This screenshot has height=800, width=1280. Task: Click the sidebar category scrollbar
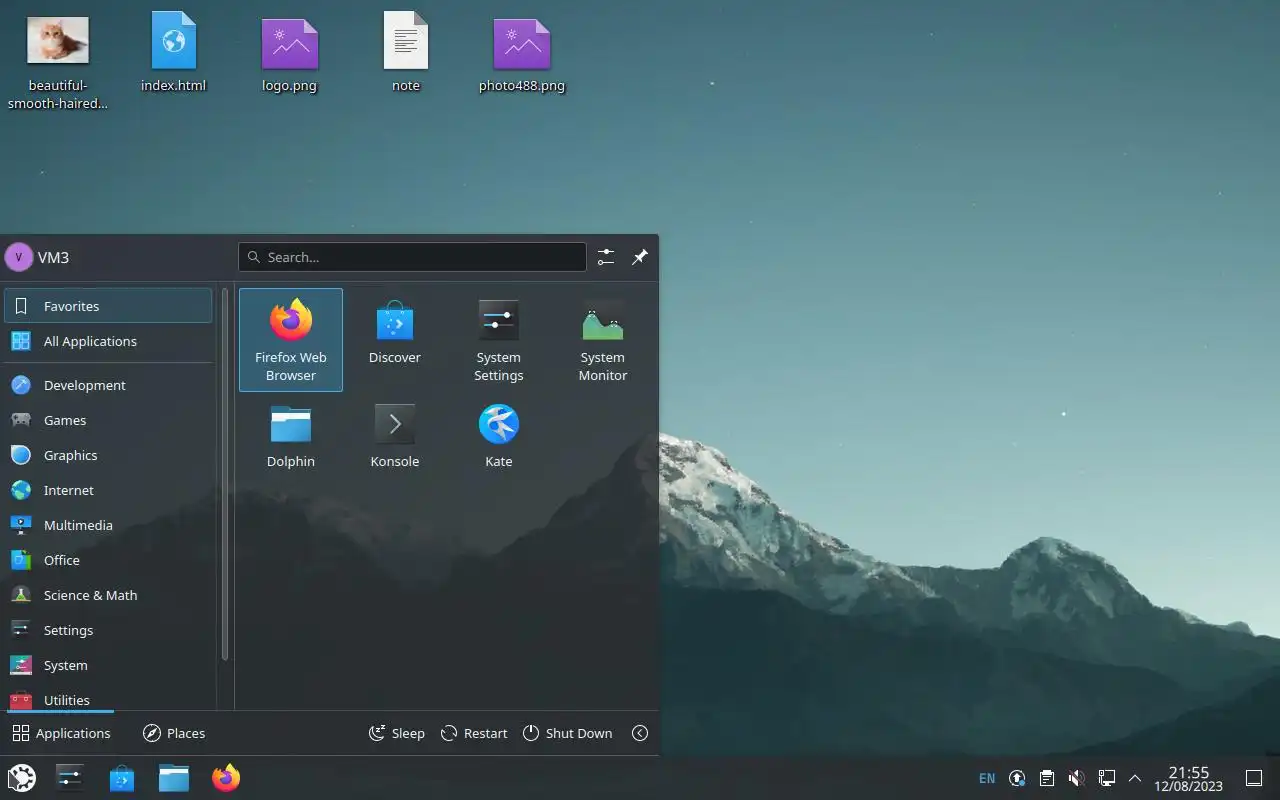[225, 475]
